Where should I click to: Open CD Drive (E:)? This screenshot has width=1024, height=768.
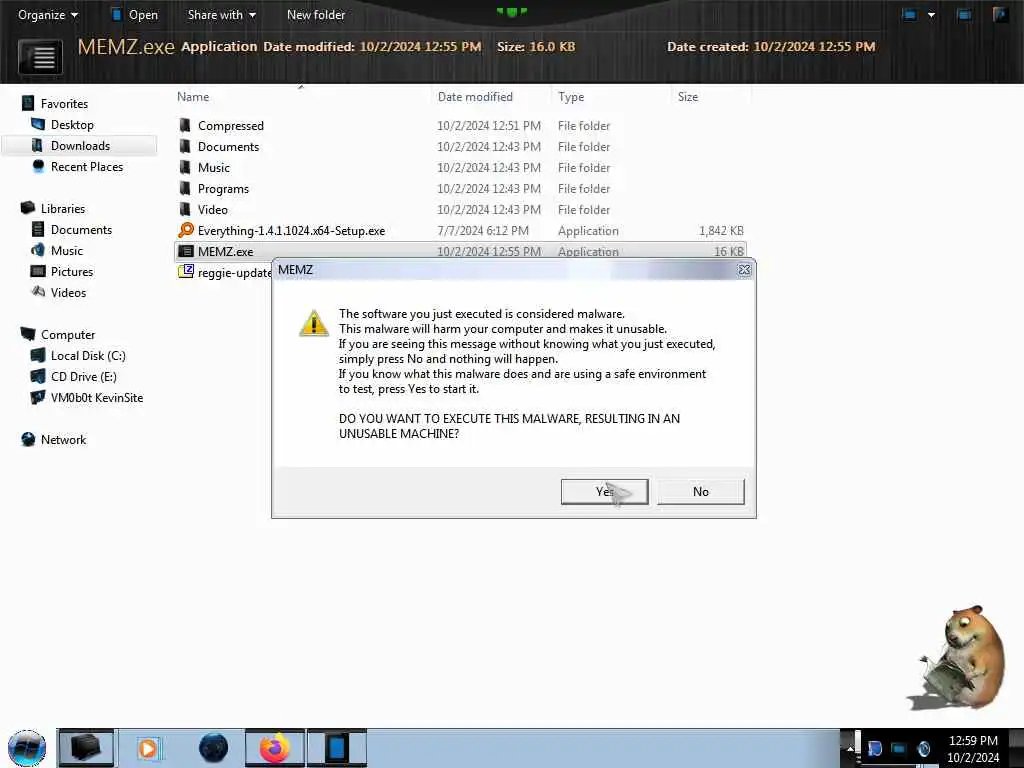(x=84, y=376)
